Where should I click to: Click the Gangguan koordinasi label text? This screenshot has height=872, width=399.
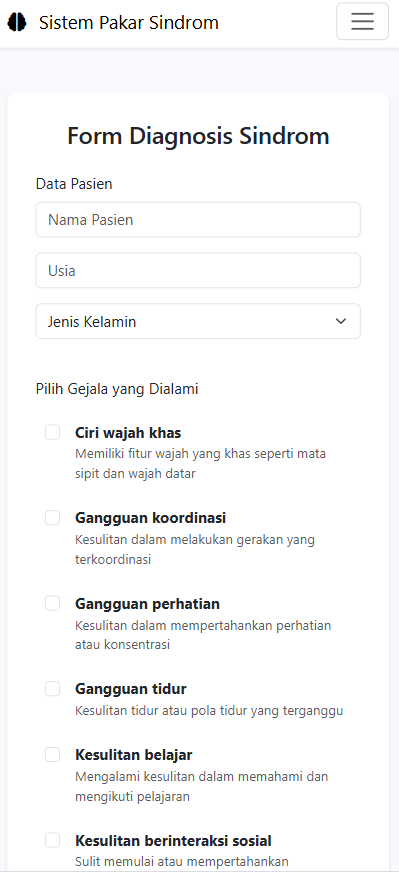[x=150, y=518]
